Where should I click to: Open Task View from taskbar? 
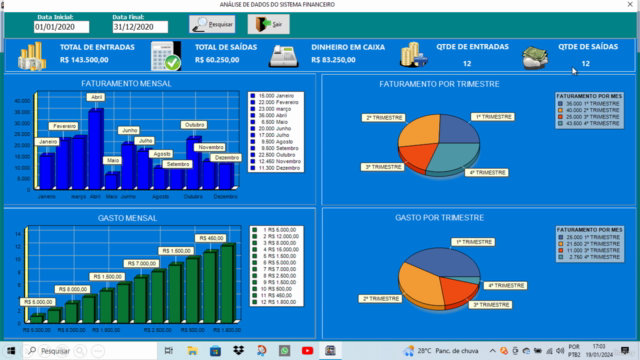point(169,351)
